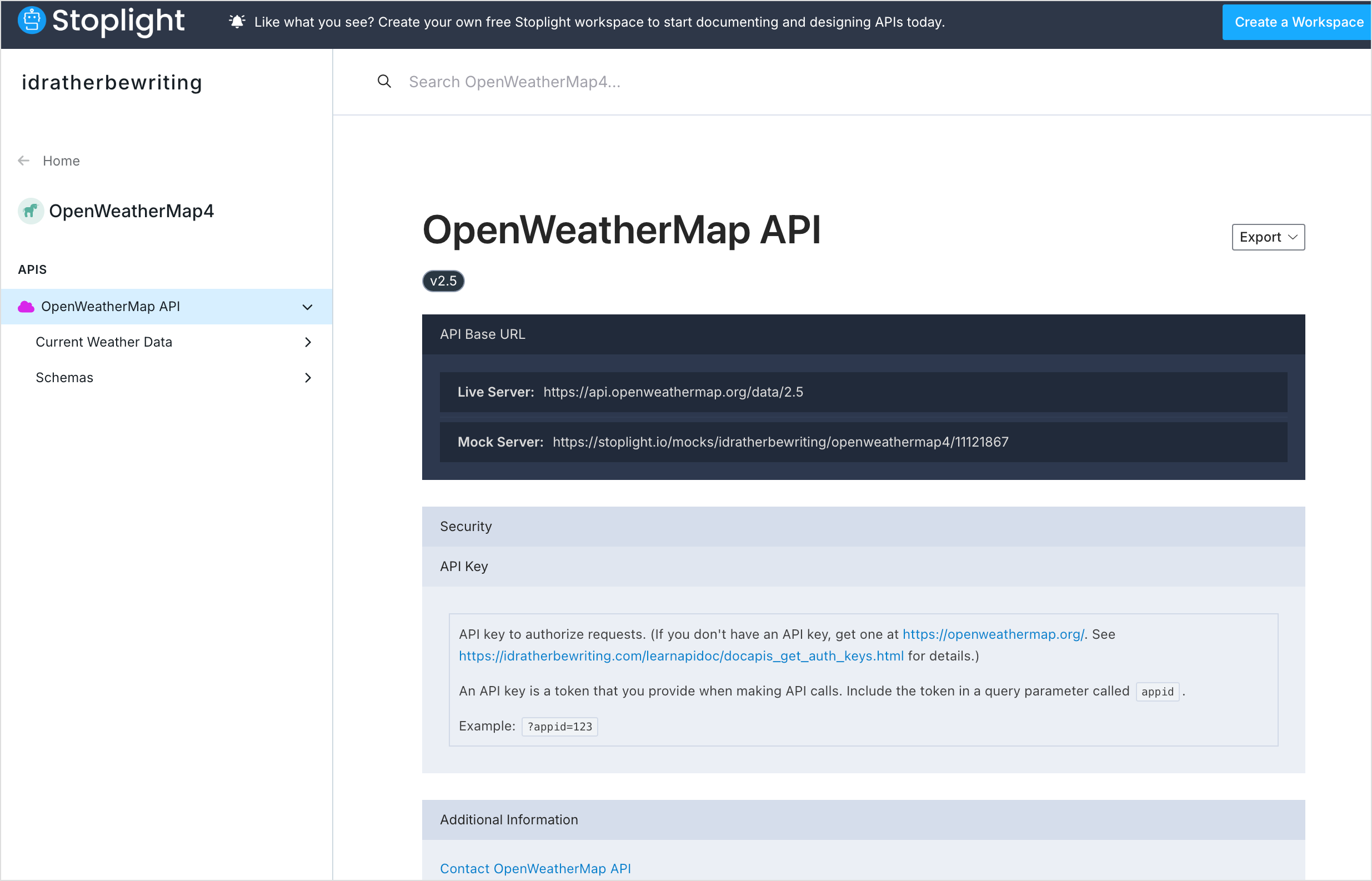Select OpenWeatherMap API in sidebar

tap(167, 307)
